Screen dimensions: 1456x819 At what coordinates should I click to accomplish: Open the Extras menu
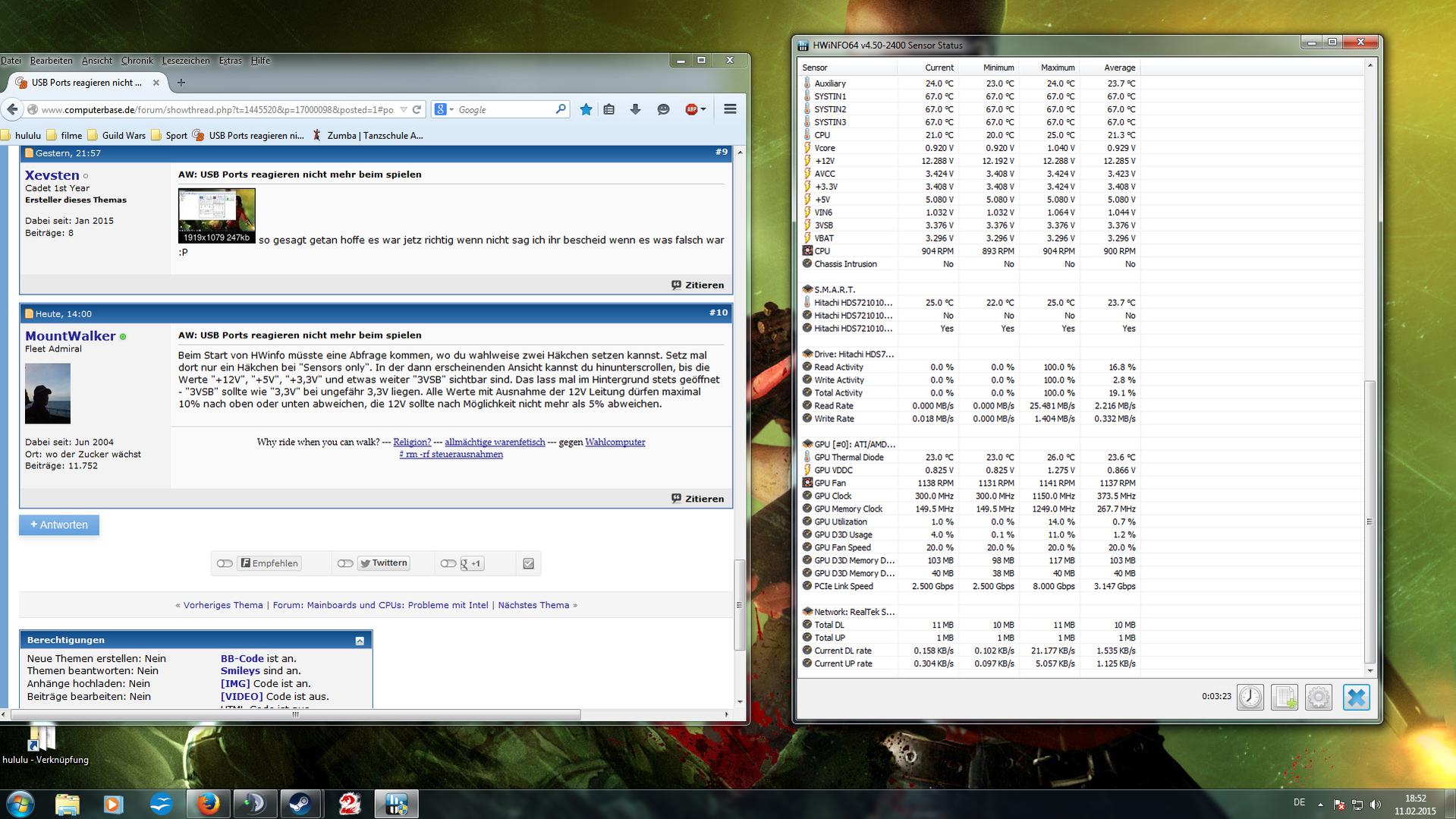point(230,61)
